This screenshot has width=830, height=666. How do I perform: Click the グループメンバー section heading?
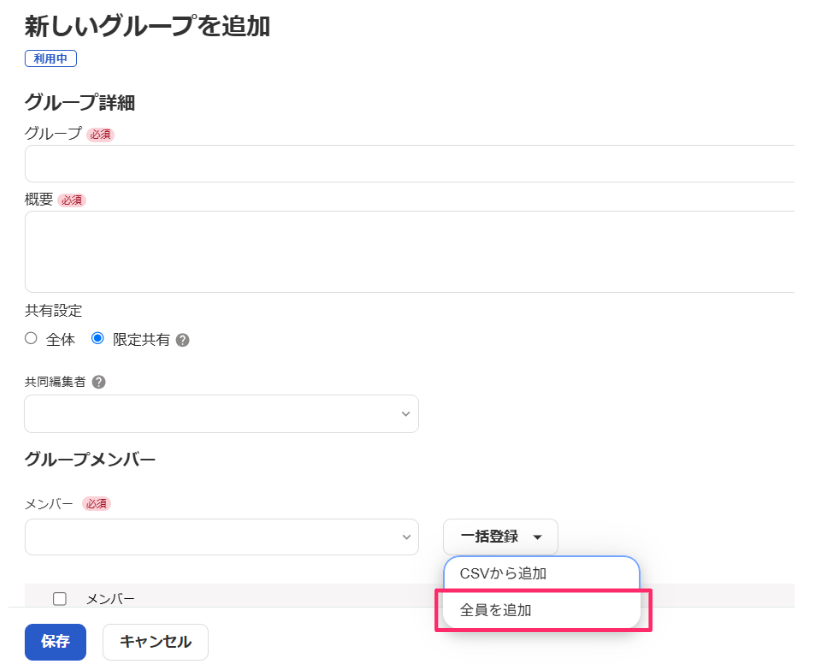90,459
